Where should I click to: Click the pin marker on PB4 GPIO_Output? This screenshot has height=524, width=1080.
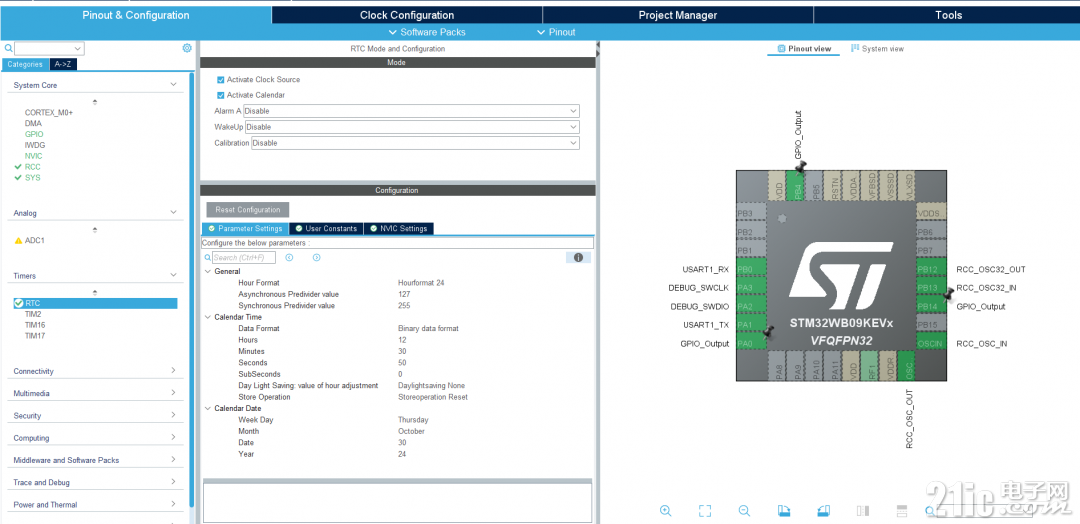click(x=800, y=167)
